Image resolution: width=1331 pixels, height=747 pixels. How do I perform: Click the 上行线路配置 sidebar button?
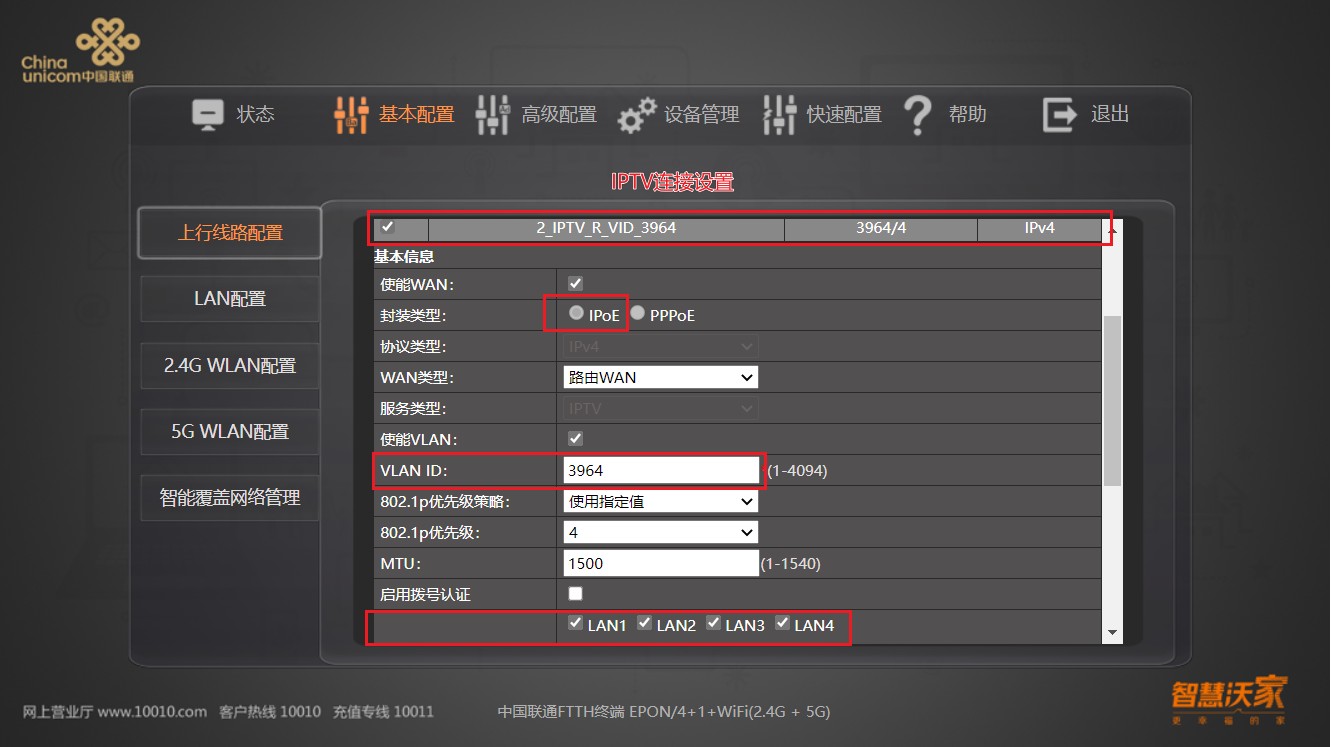[228, 232]
